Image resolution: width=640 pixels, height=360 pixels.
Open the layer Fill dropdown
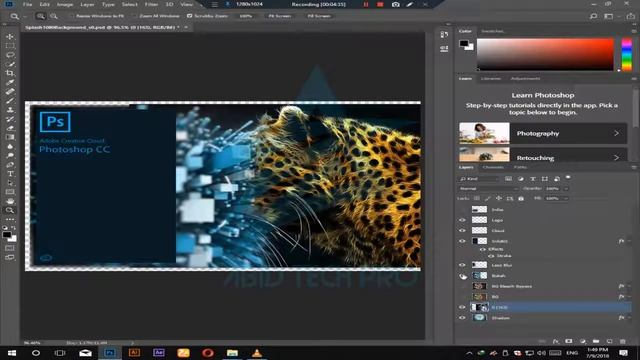565,198
